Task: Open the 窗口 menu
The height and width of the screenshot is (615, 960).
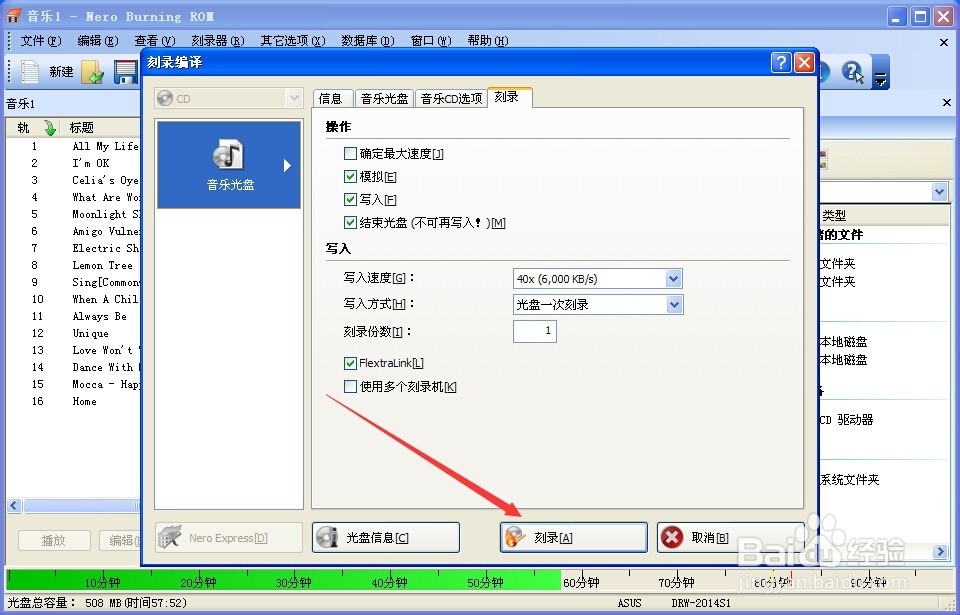Action: click(431, 40)
